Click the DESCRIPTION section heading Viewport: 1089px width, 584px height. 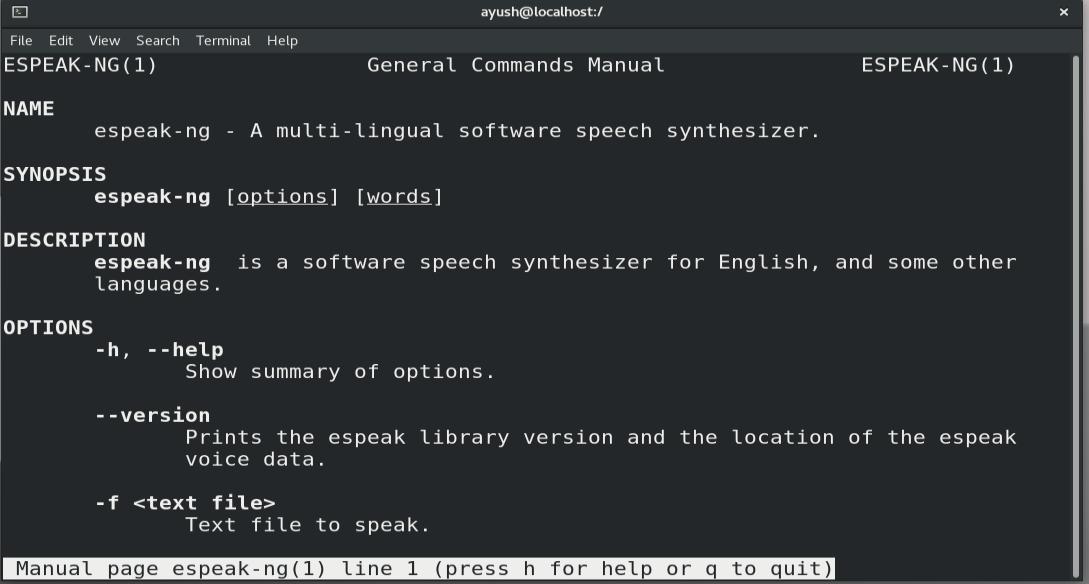pyautogui.click(x=74, y=240)
